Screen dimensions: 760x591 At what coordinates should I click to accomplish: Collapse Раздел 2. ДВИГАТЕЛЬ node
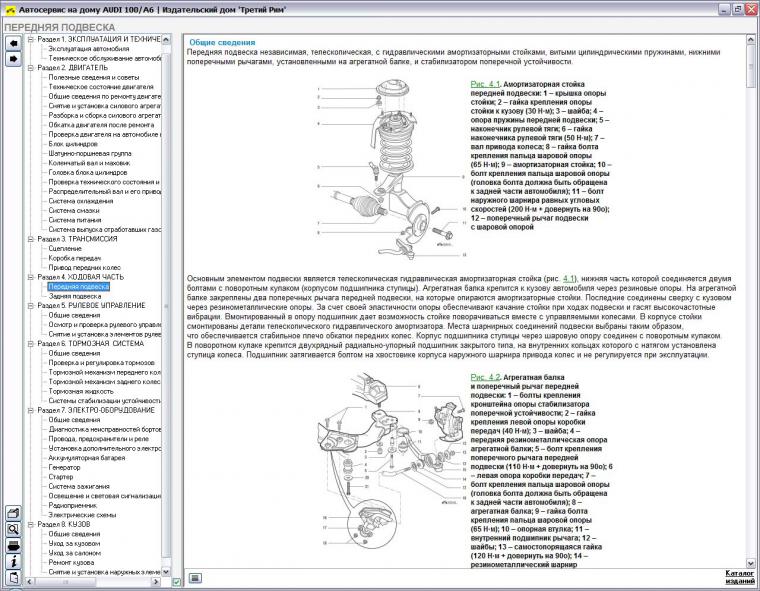coord(31,67)
